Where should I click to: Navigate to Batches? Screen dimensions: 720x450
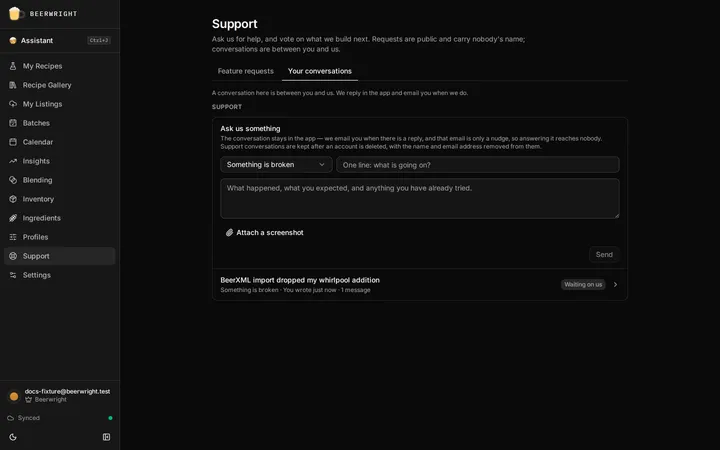click(x=60, y=123)
